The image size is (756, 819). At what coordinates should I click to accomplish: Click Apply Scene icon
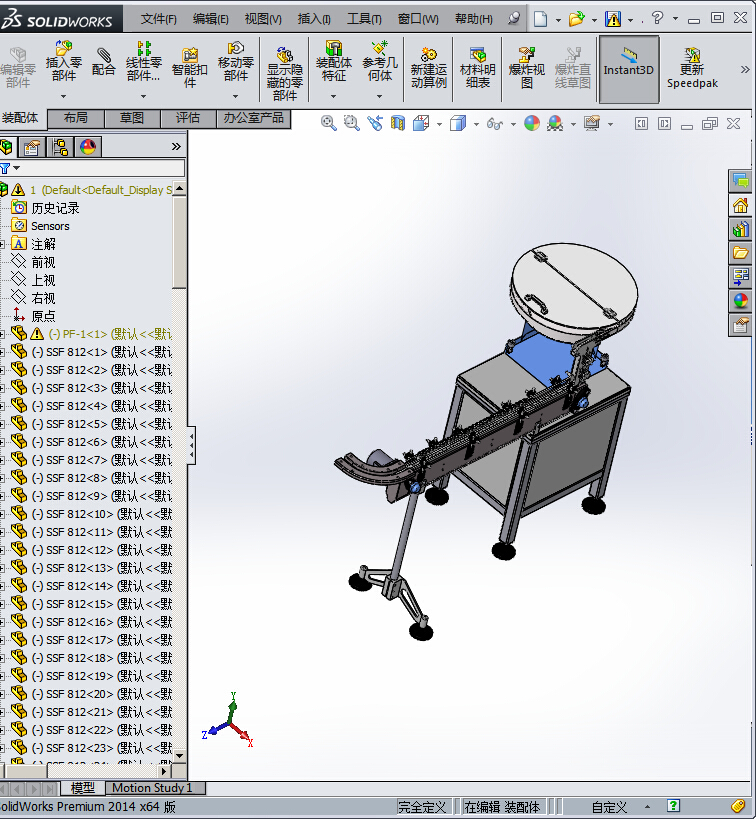point(555,123)
